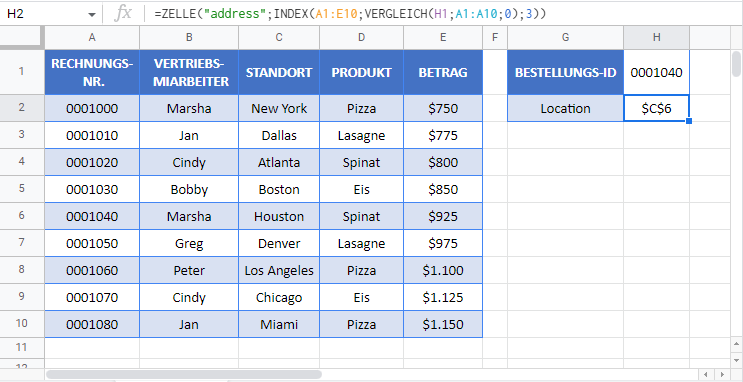
Task: Select invoice number 0001080
Action: pyautogui.click(x=92, y=324)
